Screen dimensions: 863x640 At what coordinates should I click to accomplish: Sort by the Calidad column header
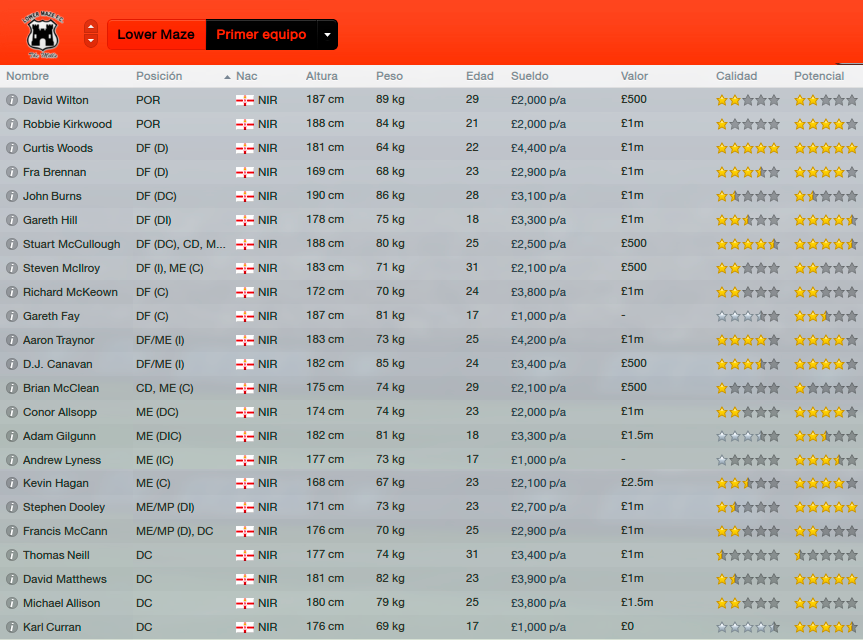click(x=736, y=76)
